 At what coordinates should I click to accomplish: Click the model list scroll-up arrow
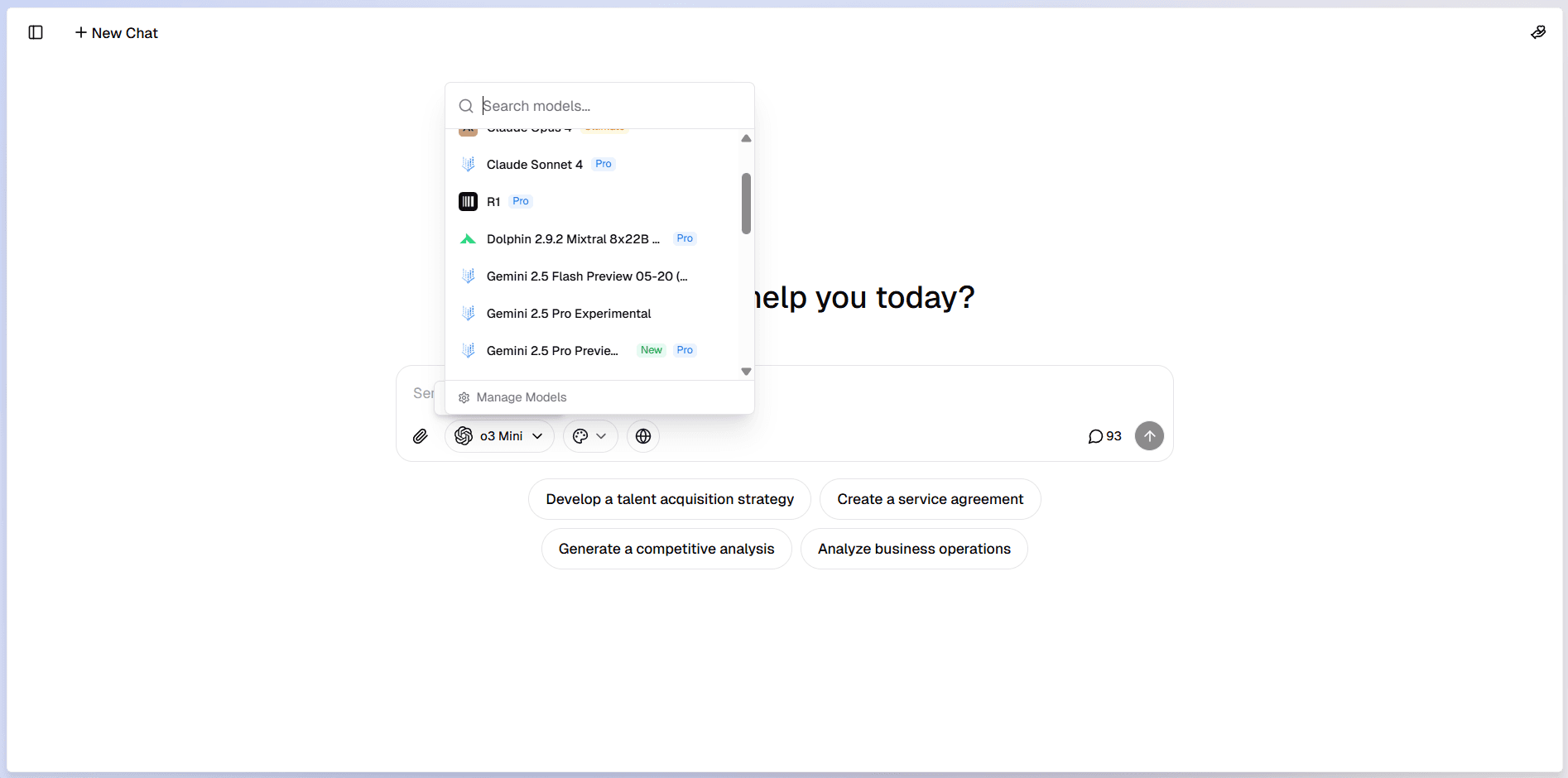click(x=746, y=138)
